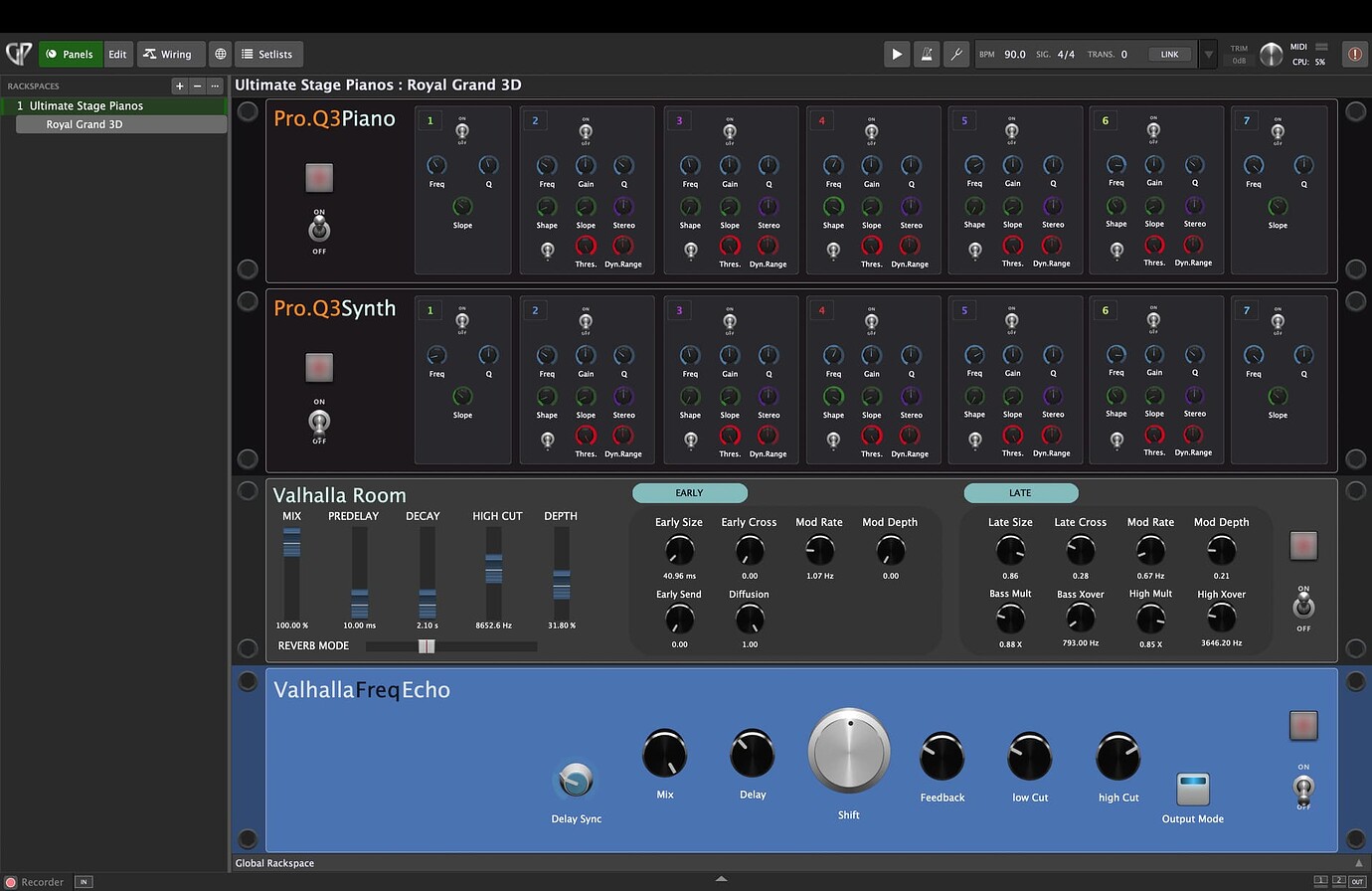Click the MIDI activity indicator

coord(1321,47)
